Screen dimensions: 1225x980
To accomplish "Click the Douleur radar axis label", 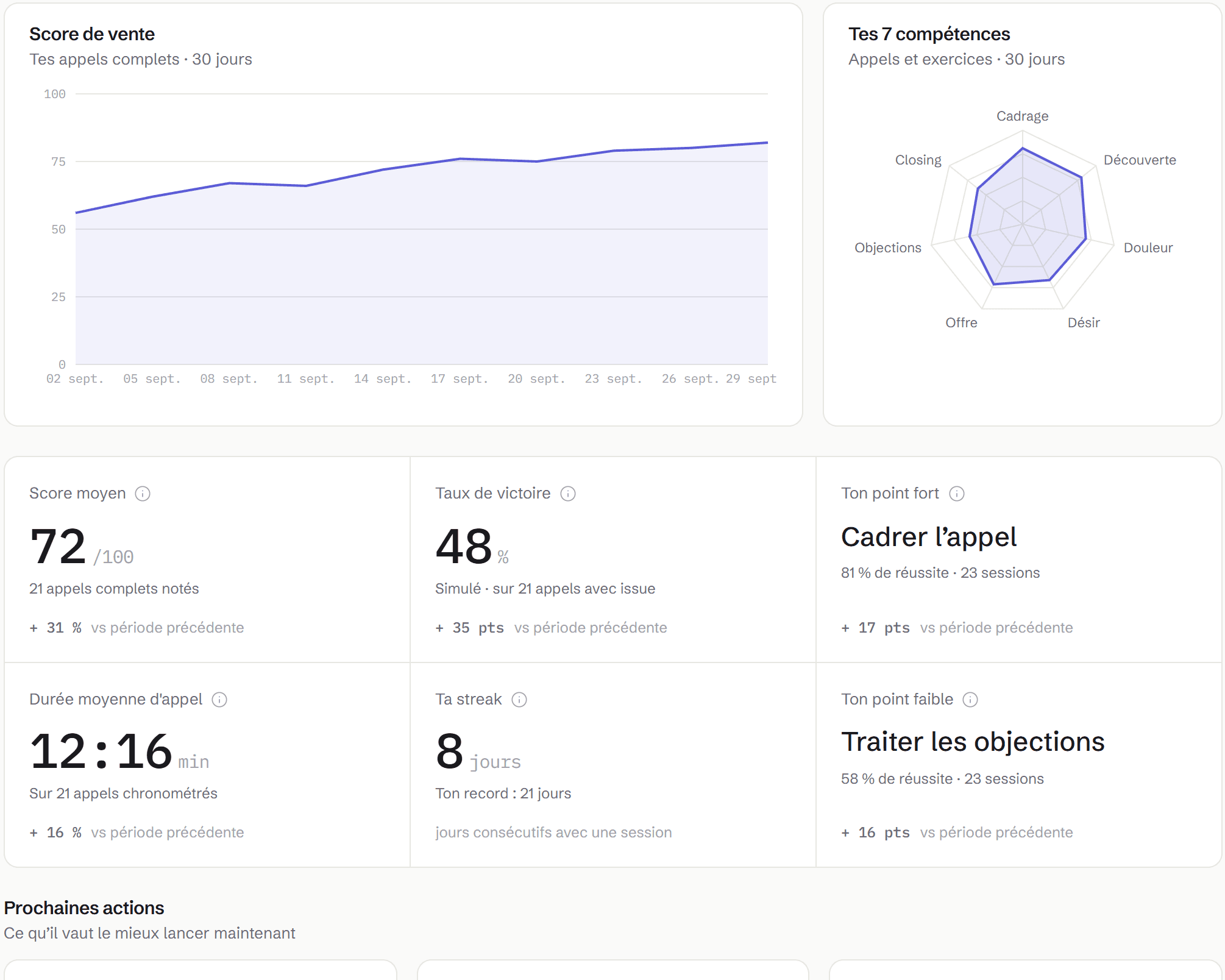I will (1148, 248).
